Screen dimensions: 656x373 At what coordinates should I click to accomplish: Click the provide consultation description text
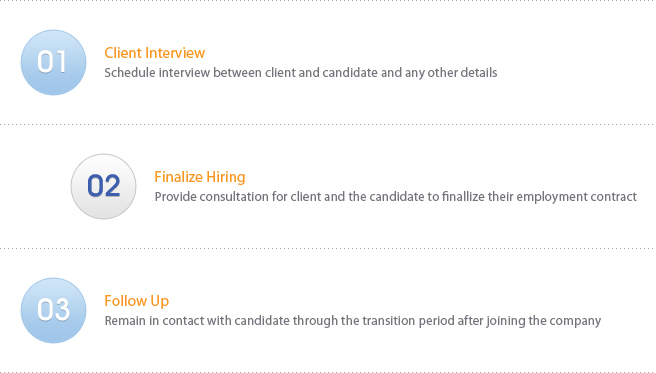coord(395,197)
